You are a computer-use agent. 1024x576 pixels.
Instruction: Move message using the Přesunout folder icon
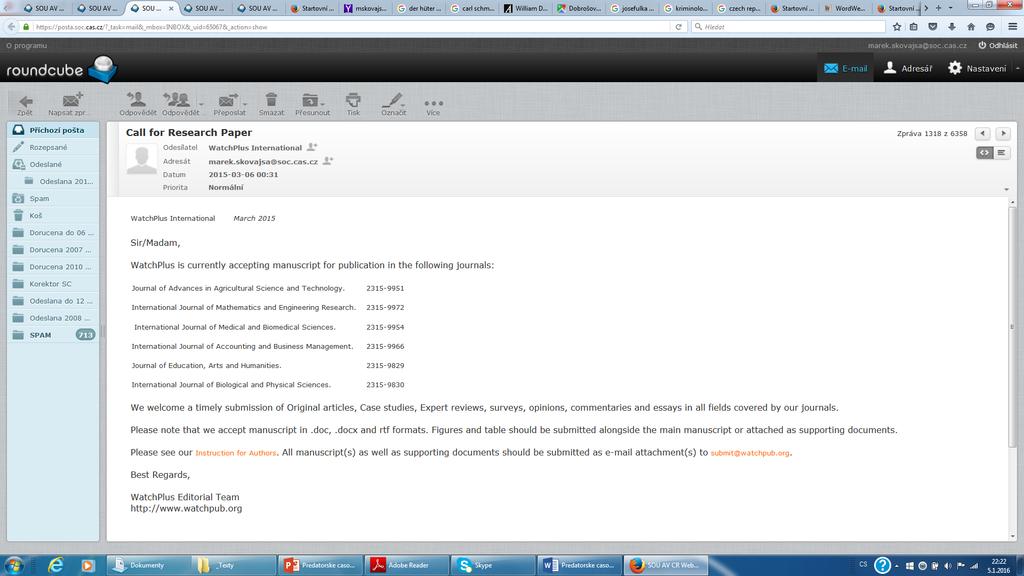(311, 104)
